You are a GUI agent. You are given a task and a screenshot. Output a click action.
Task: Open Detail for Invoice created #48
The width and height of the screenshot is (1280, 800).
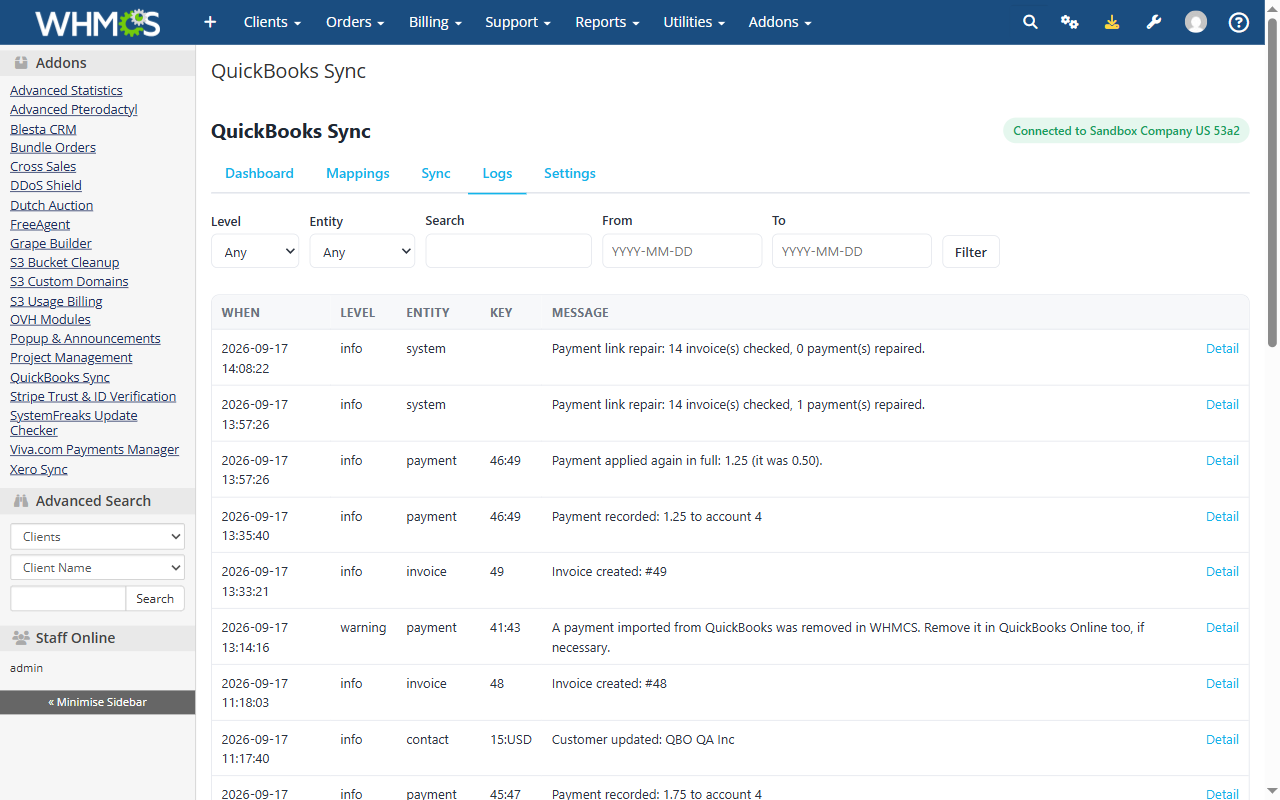(1222, 684)
